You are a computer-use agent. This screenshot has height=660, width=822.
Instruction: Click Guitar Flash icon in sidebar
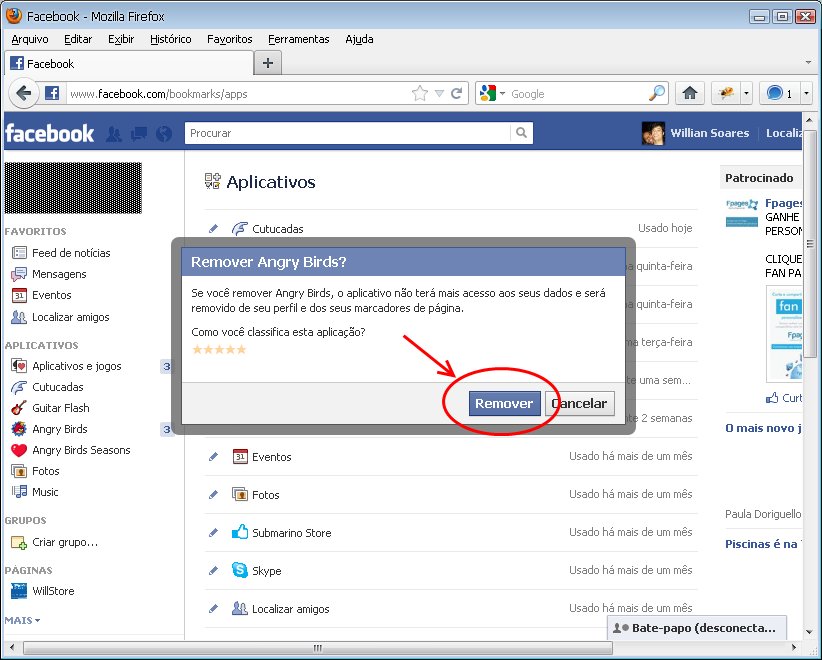tap(19, 408)
